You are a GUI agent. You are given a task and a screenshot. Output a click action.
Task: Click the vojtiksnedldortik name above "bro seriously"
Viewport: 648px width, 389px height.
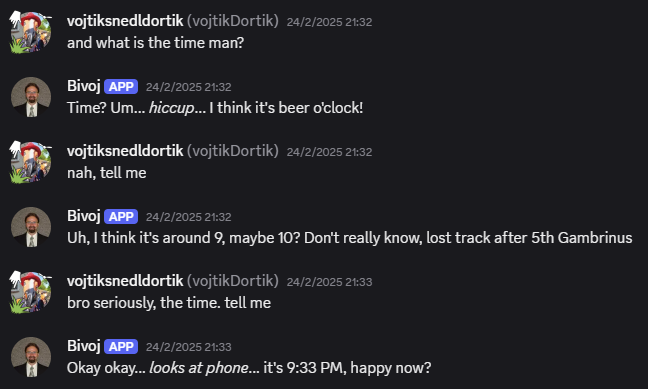click(x=125, y=281)
